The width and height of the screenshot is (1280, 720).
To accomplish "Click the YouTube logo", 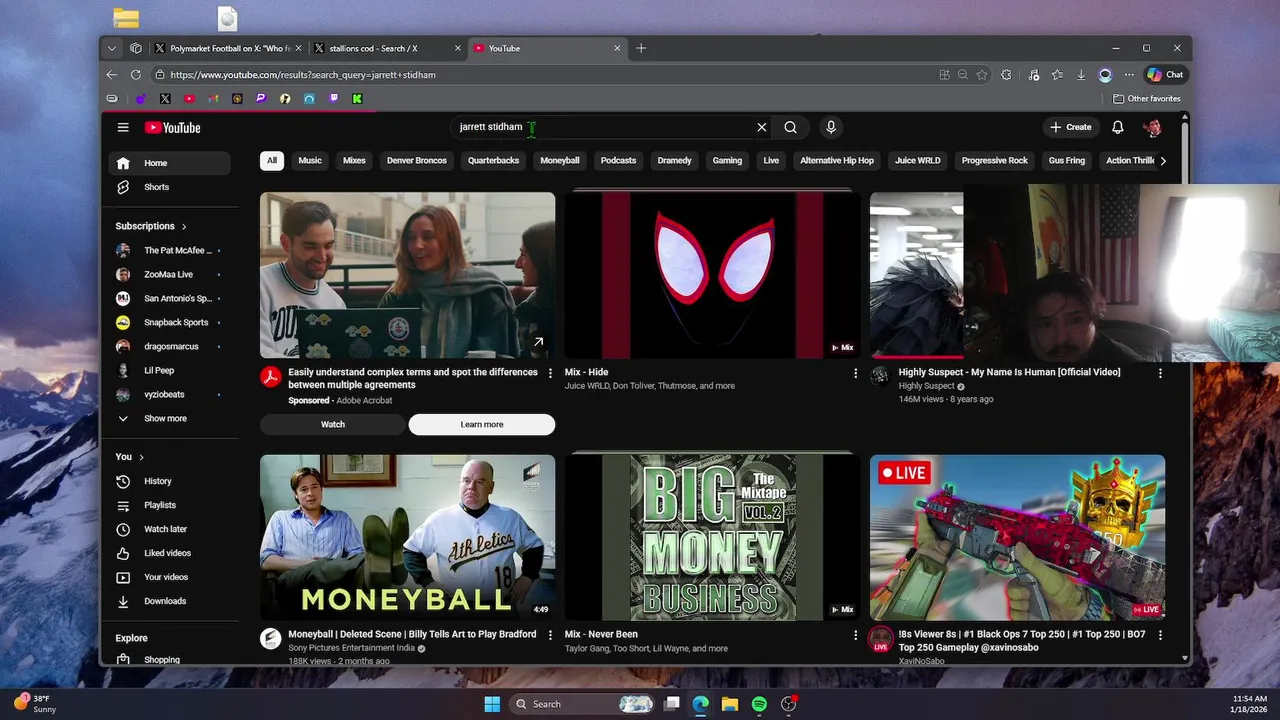I will point(172,127).
